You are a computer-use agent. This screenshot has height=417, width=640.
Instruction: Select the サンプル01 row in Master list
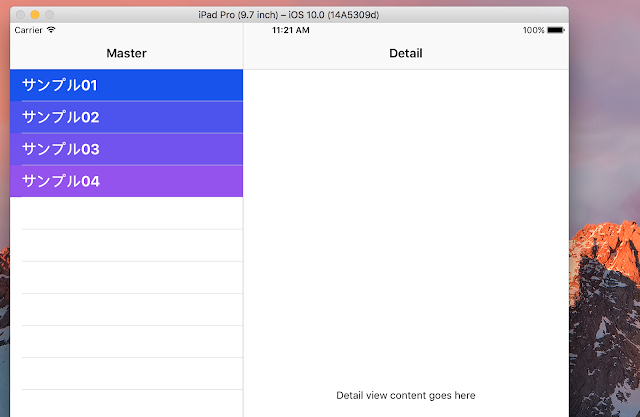(x=127, y=85)
